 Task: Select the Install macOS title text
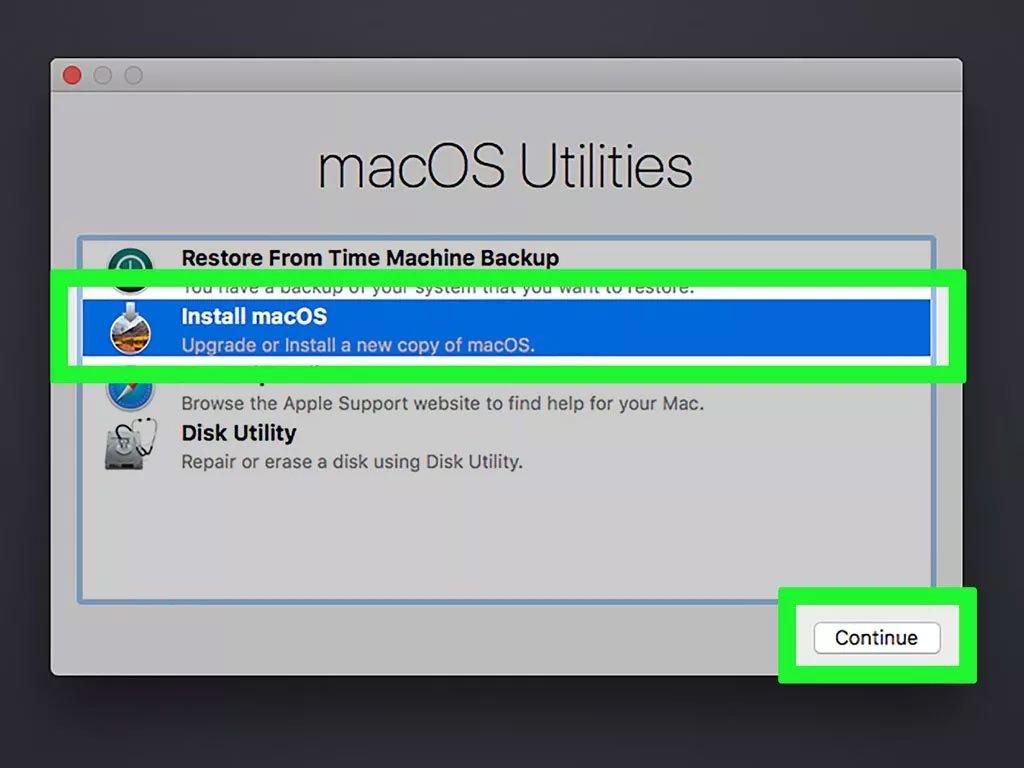pos(254,317)
